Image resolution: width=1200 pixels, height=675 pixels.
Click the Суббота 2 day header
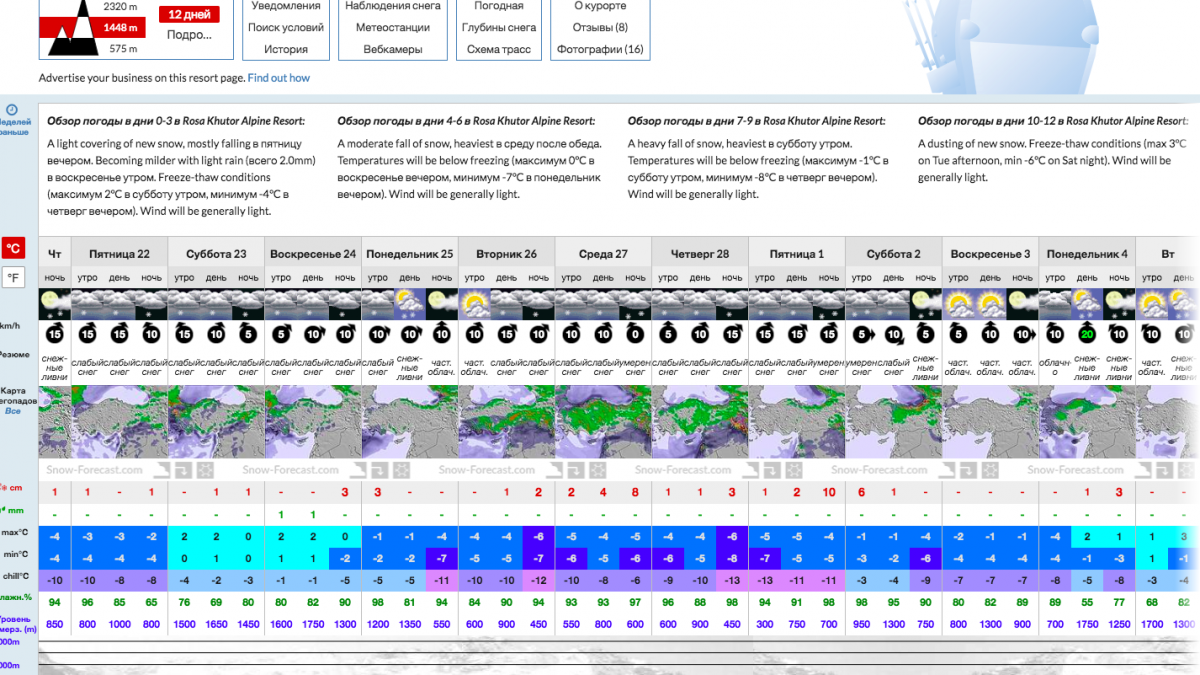894,254
